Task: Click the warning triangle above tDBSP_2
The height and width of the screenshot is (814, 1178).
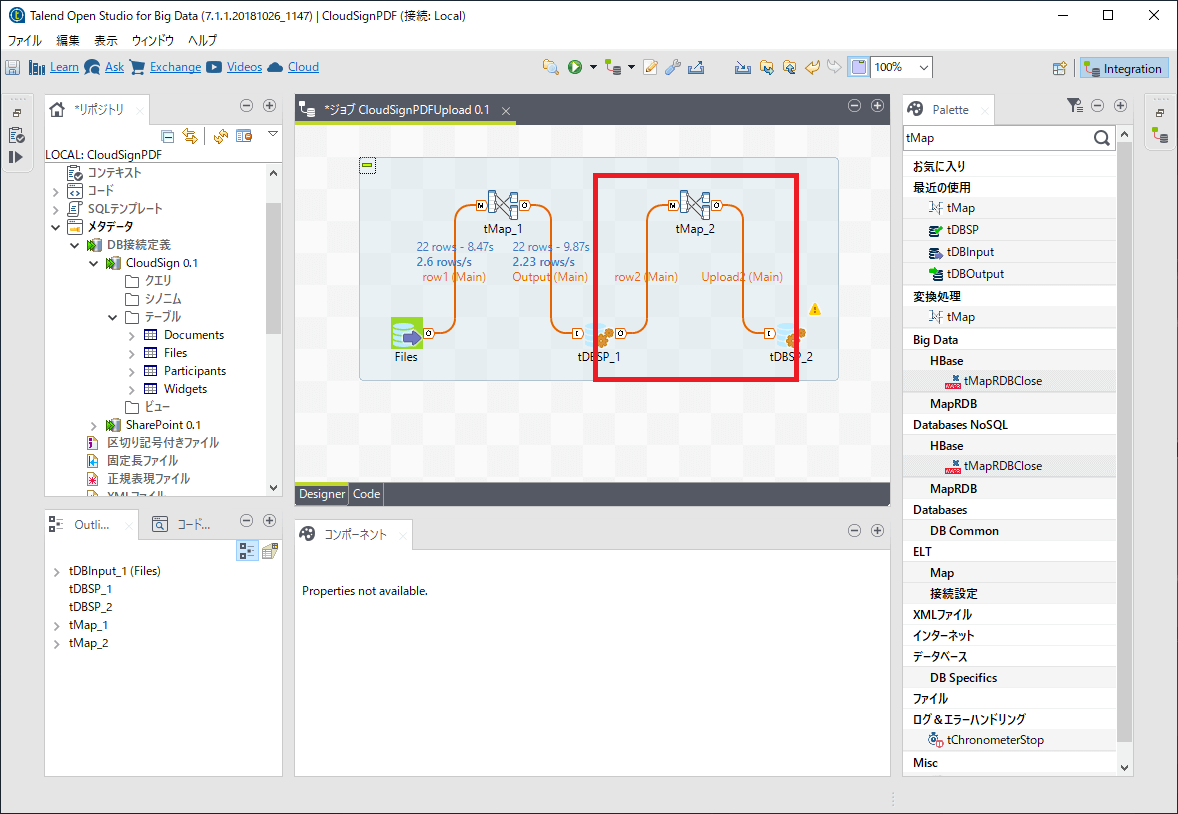Action: coord(815,309)
